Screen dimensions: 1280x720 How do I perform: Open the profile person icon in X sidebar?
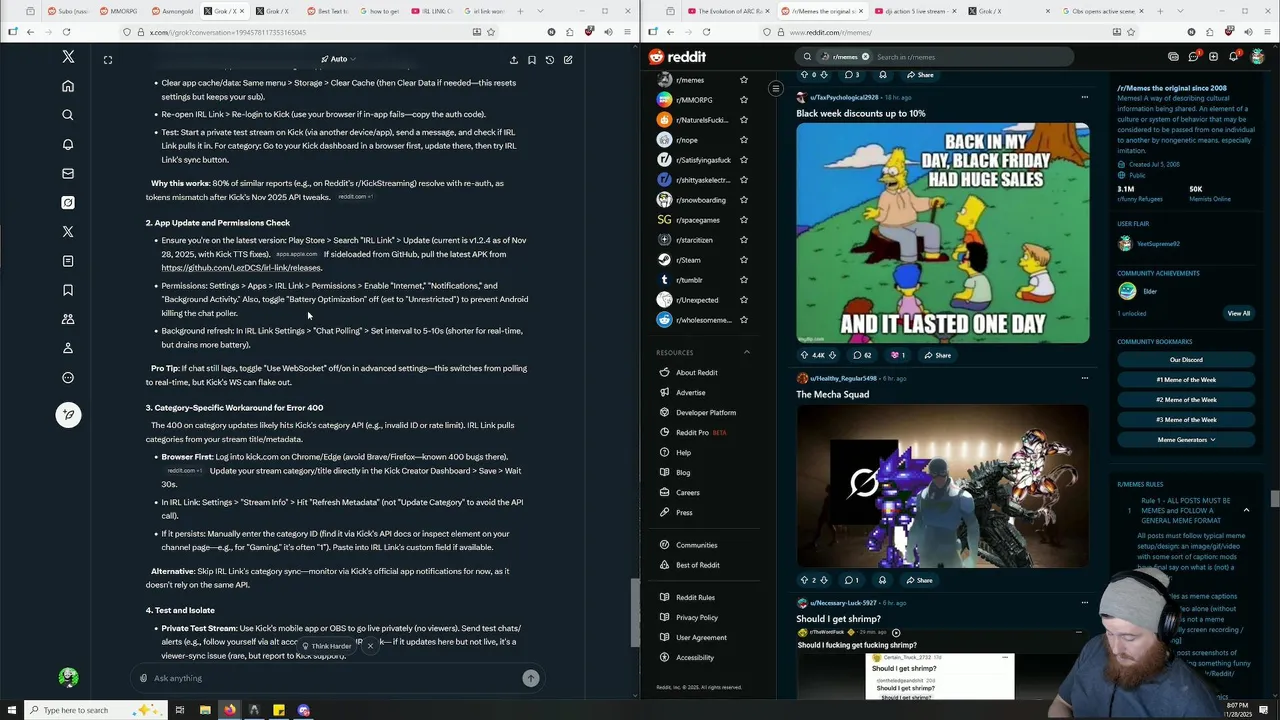tap(68, 348)
